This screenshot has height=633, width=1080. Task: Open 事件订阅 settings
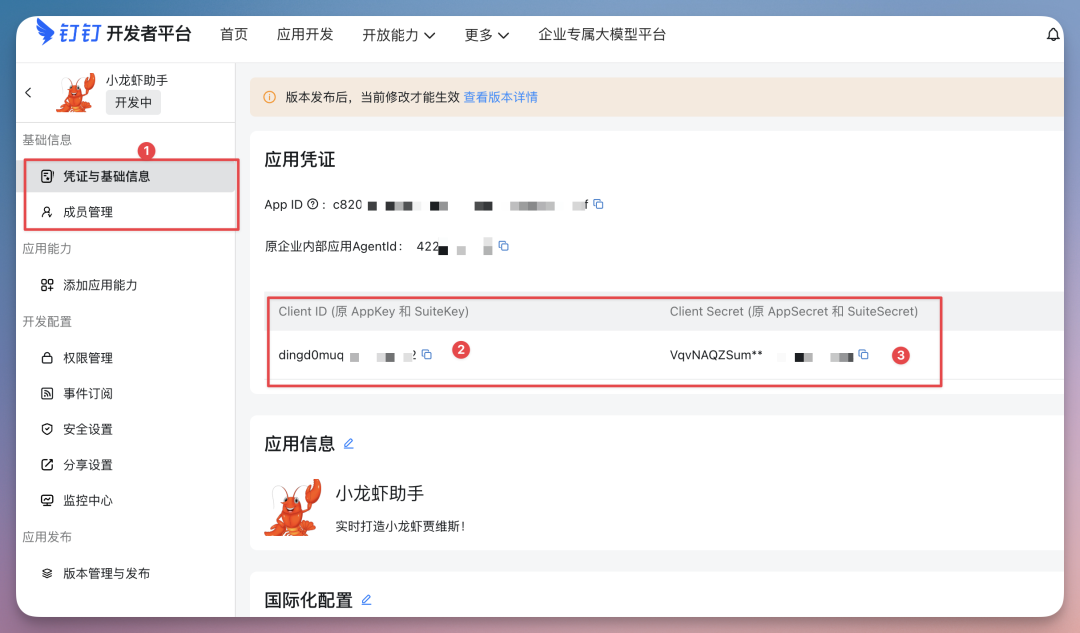point(85,393)
